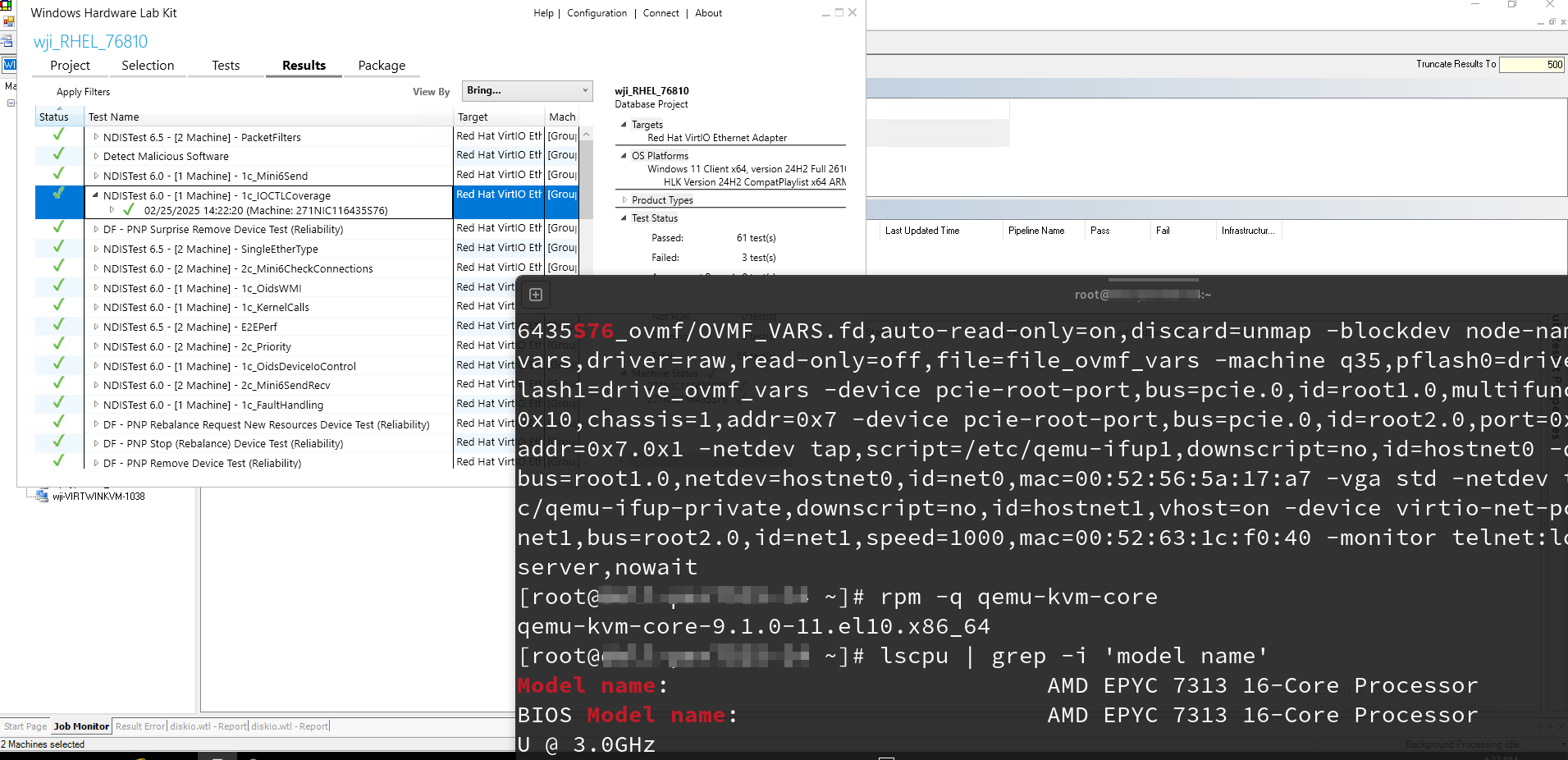Collapse the OS Platforms section
The height and width of the screenshot is (760, 1568).
624,156
